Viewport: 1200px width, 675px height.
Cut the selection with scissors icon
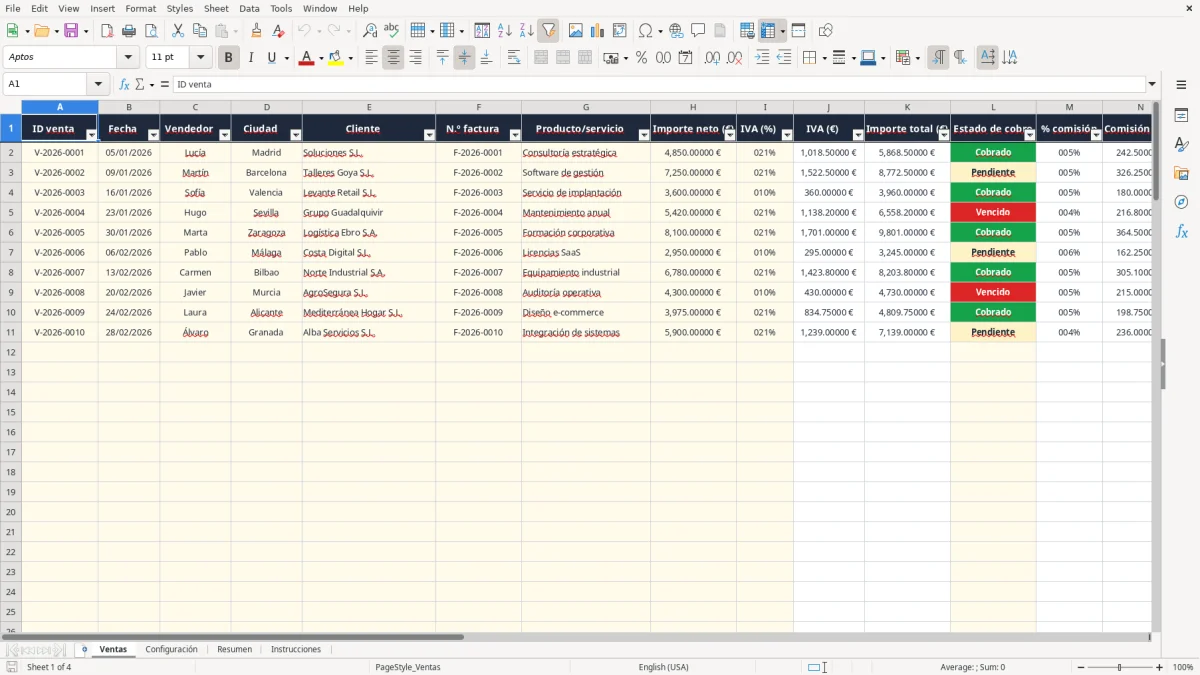point(178,31)
